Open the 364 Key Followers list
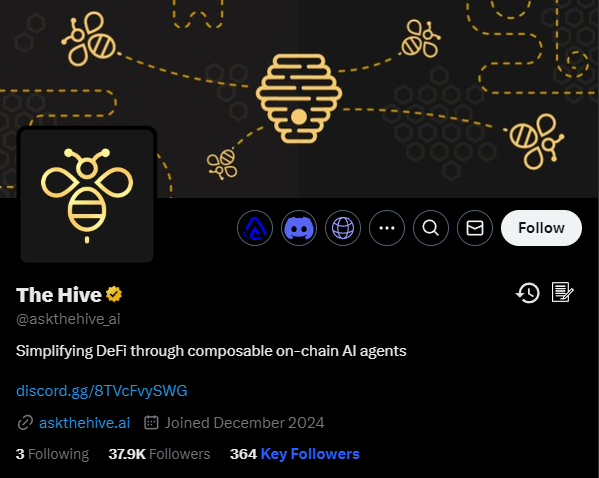This screenshot has width=599, height=478. tap(295, 454)
